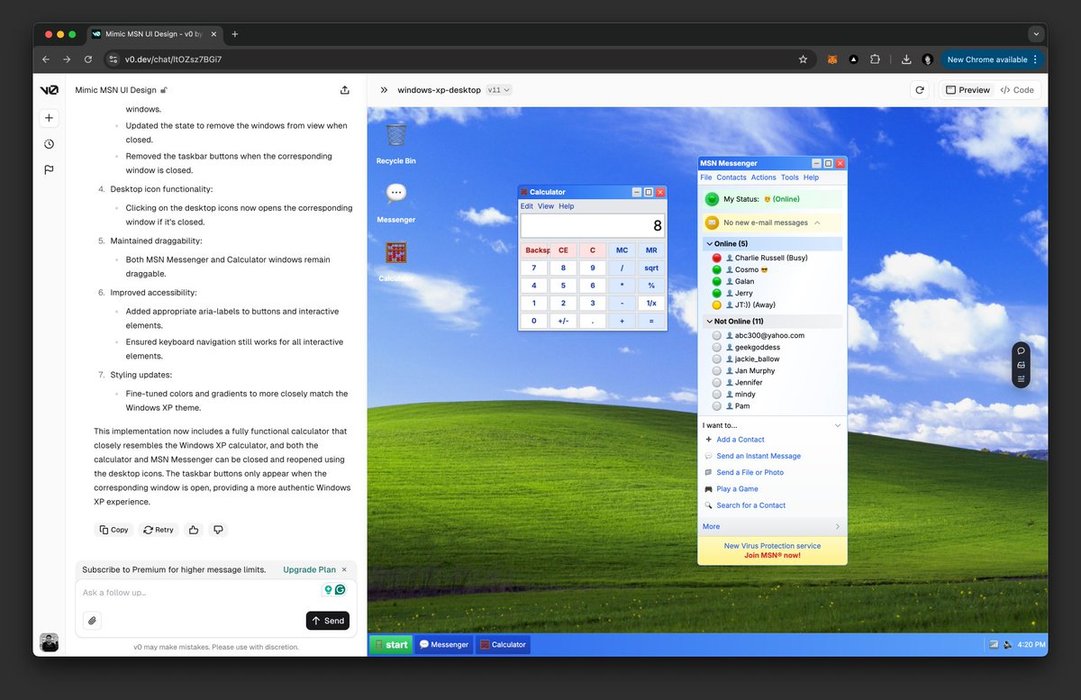Open the View menu in Calculator
The width and height of the screenshot is (1081, 700).
click(546, 206)
